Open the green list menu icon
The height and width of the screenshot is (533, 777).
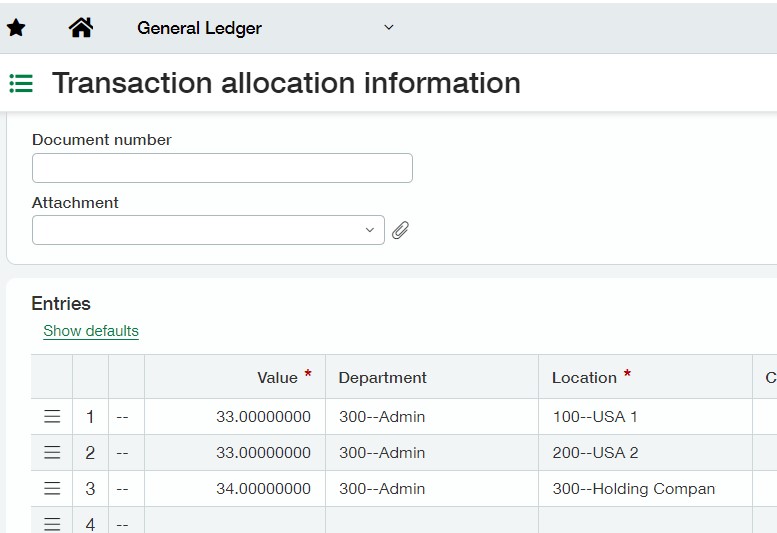coord(21,83)
